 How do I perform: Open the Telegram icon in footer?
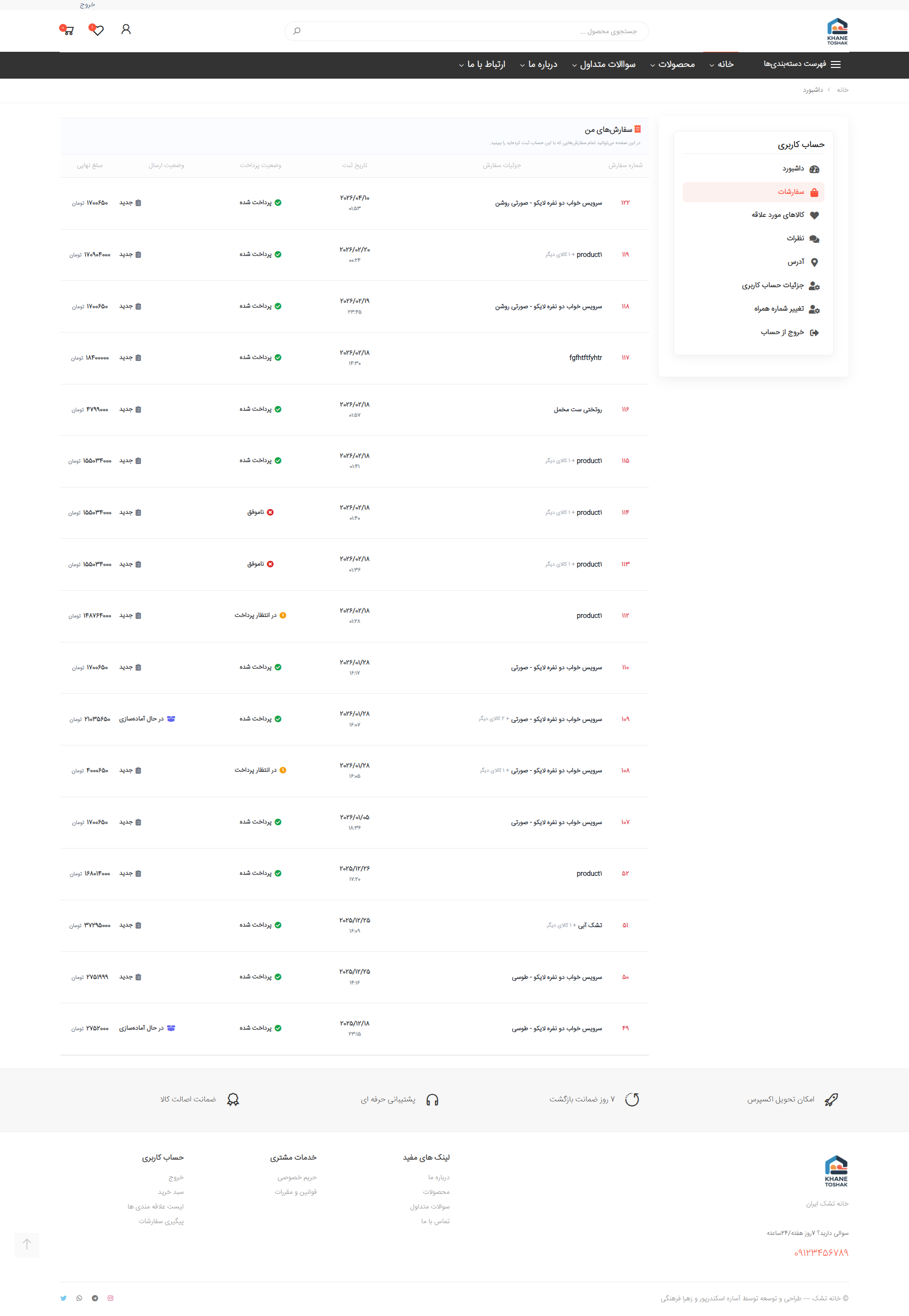click(95, 1298)
